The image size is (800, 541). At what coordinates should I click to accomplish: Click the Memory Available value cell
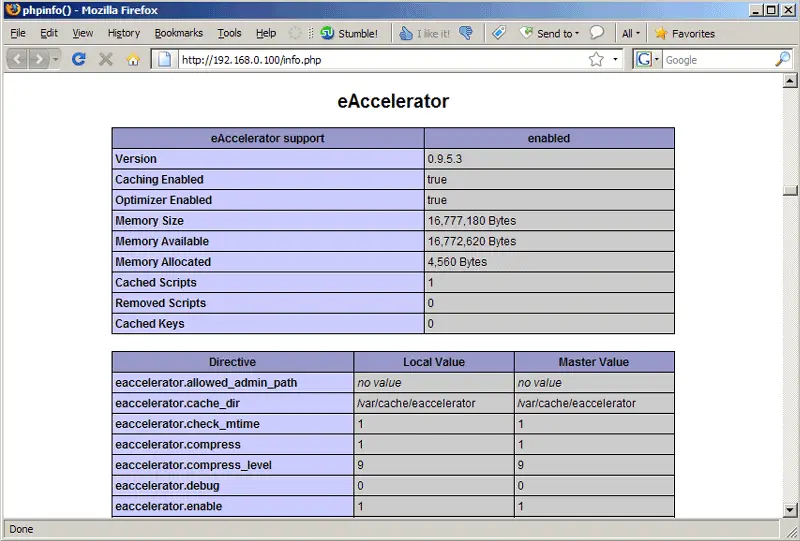549,241
